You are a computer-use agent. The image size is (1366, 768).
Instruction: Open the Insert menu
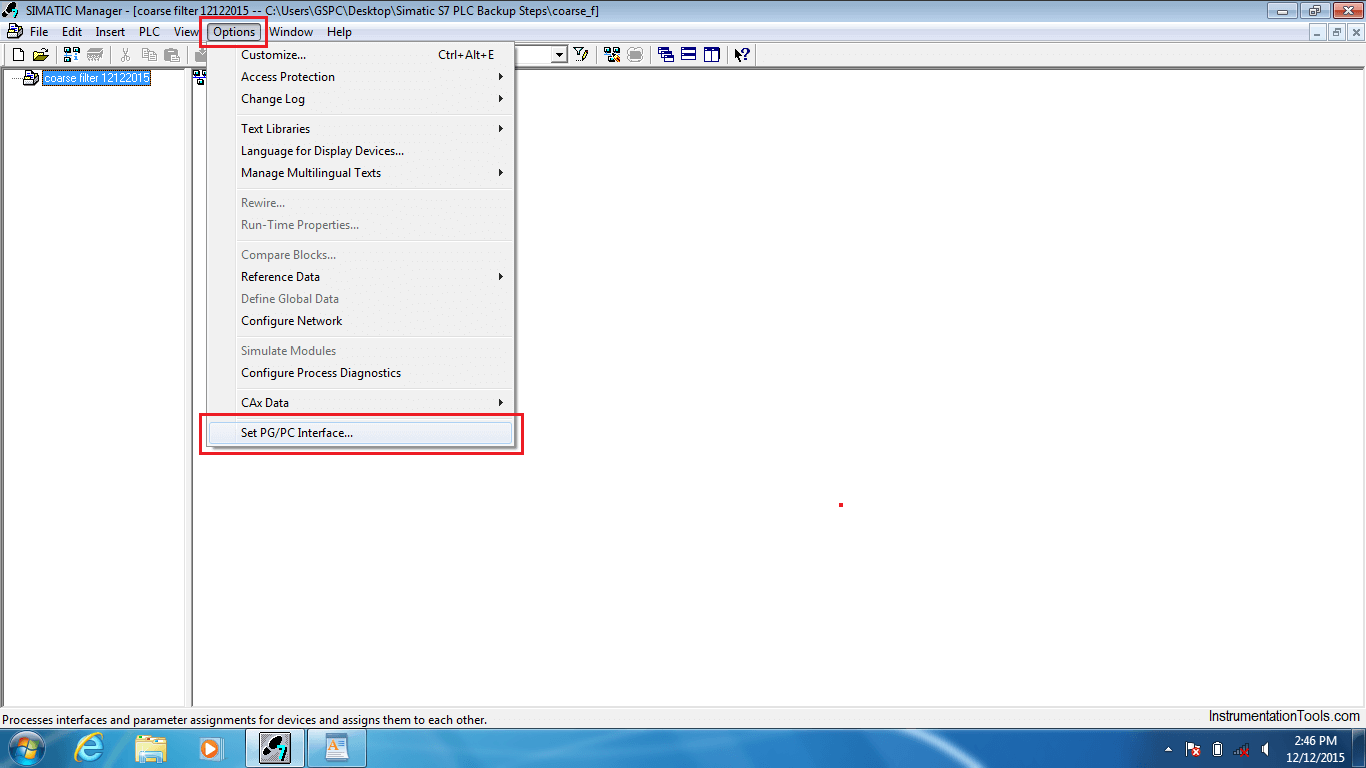tap(110, 32)
